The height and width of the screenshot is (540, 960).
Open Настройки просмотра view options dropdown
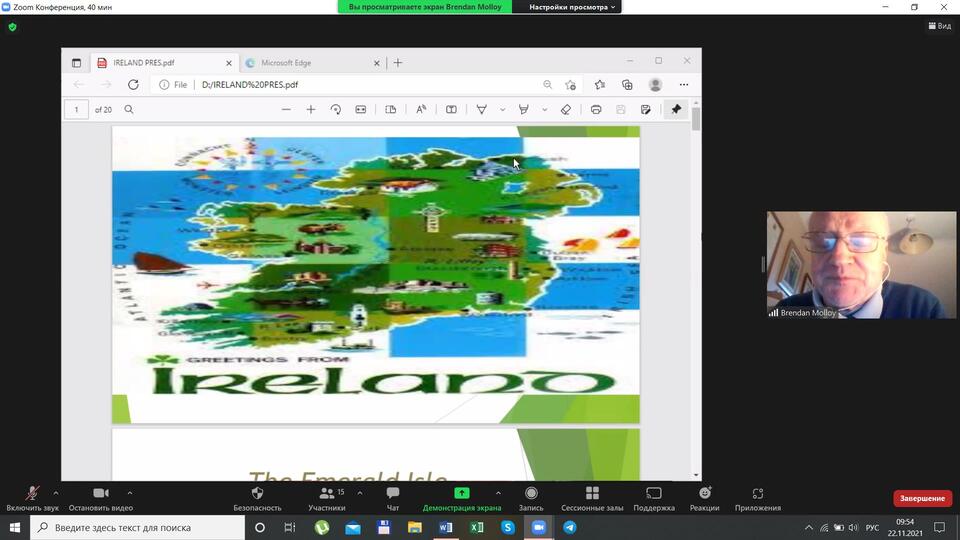click(572, 7)
